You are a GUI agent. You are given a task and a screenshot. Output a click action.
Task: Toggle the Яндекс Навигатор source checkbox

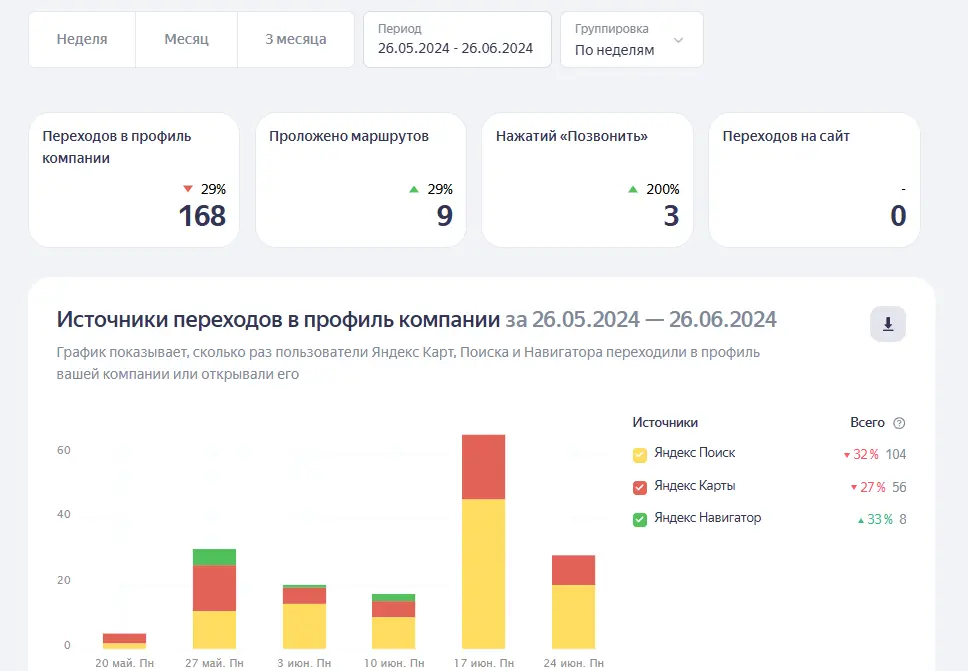coord(640,520)
